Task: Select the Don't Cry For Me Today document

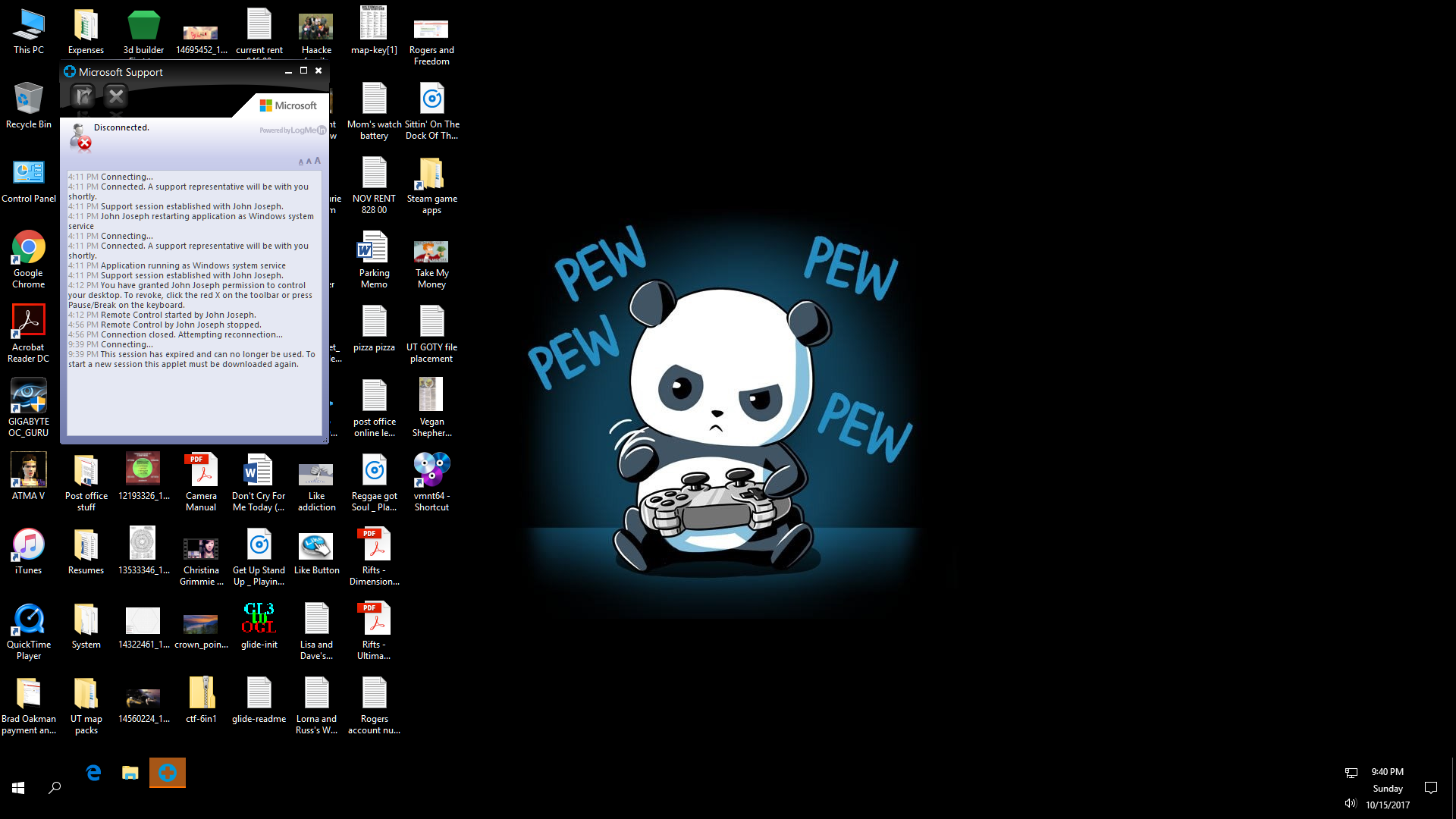Action: point(259,482)
